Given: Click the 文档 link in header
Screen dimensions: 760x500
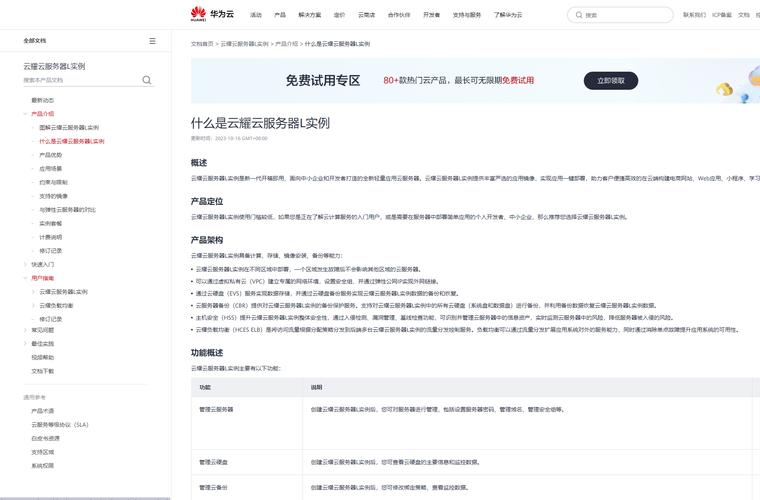Looking at the screenshot, I should click(x=744, y=15).
